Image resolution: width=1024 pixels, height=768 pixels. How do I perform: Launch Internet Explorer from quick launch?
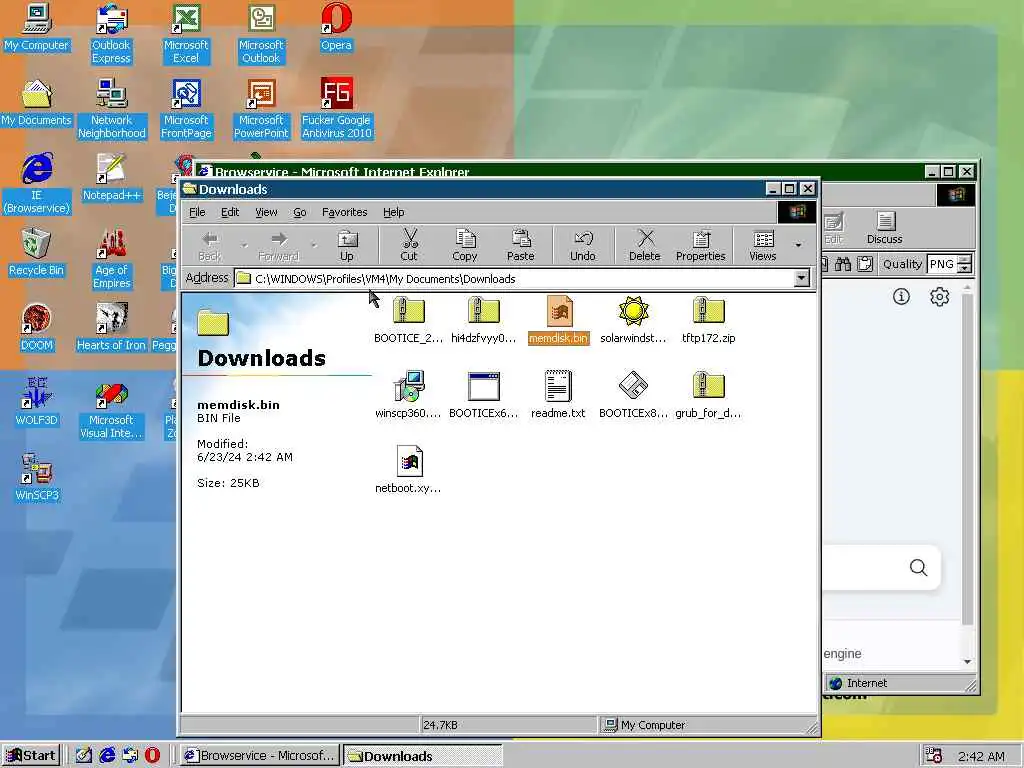tap(107, 756)
